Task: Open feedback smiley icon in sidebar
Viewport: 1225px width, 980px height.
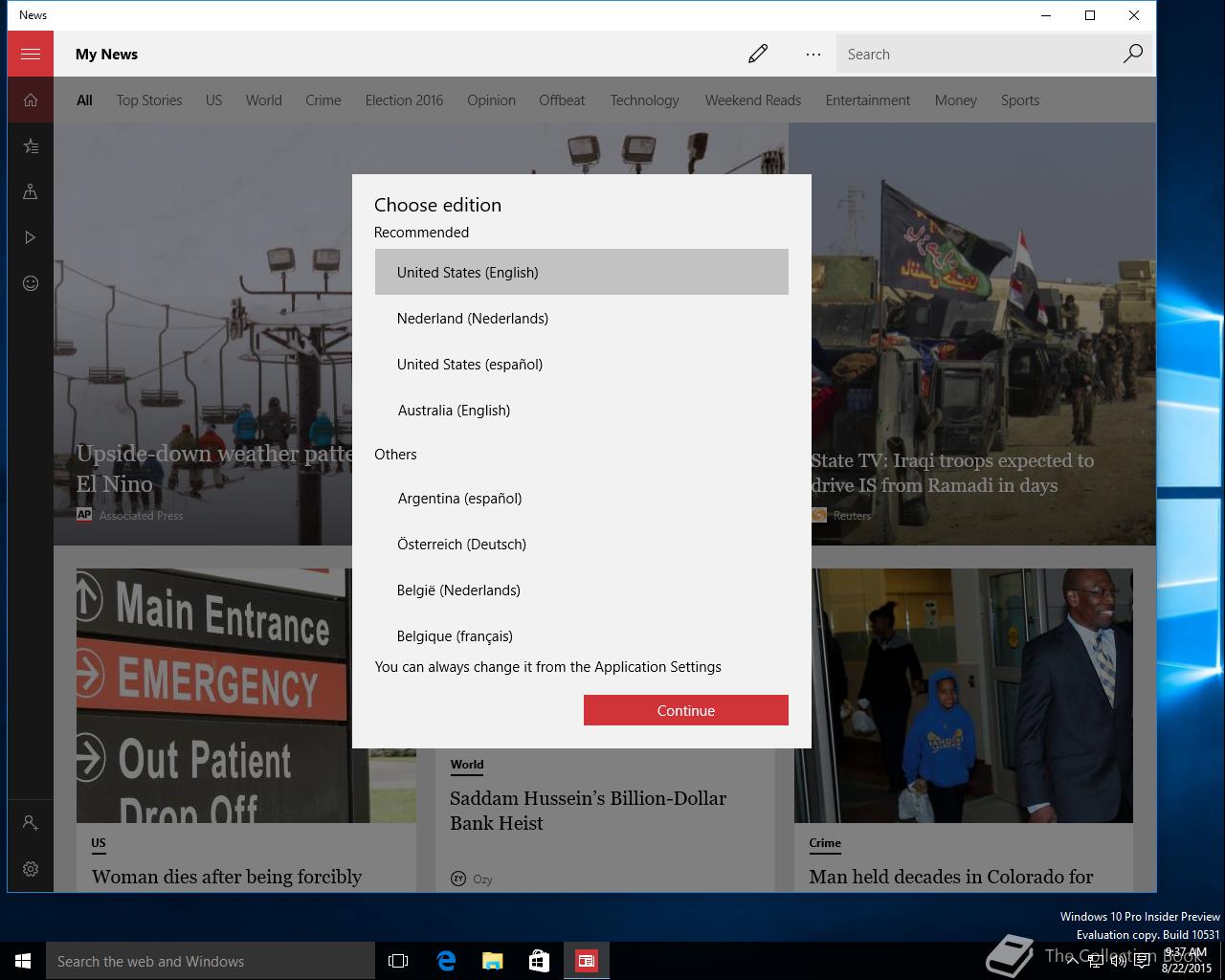Action: [31, 283]
